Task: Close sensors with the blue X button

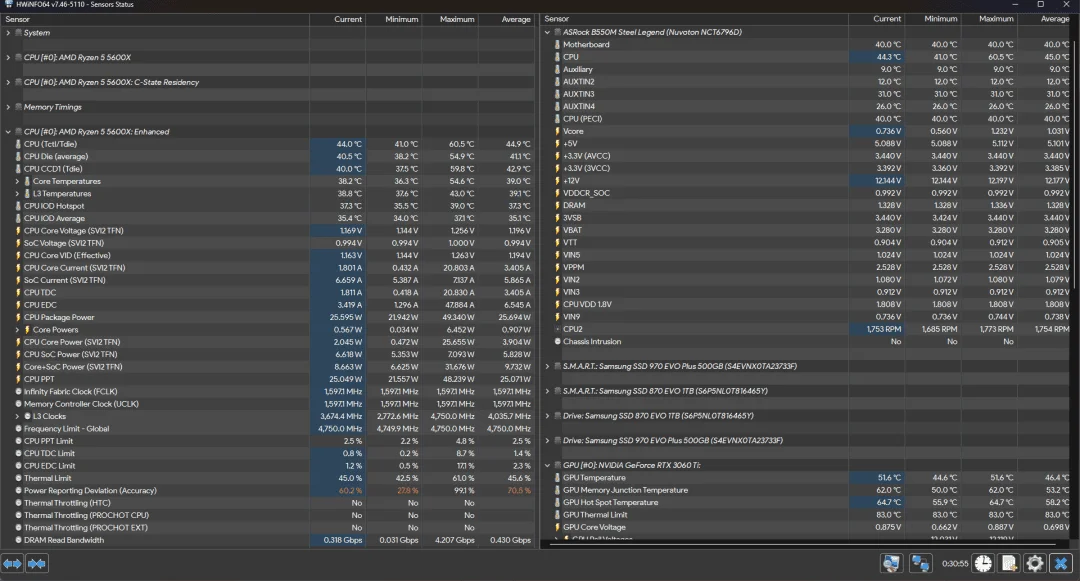Action: tap(1061, 563)
